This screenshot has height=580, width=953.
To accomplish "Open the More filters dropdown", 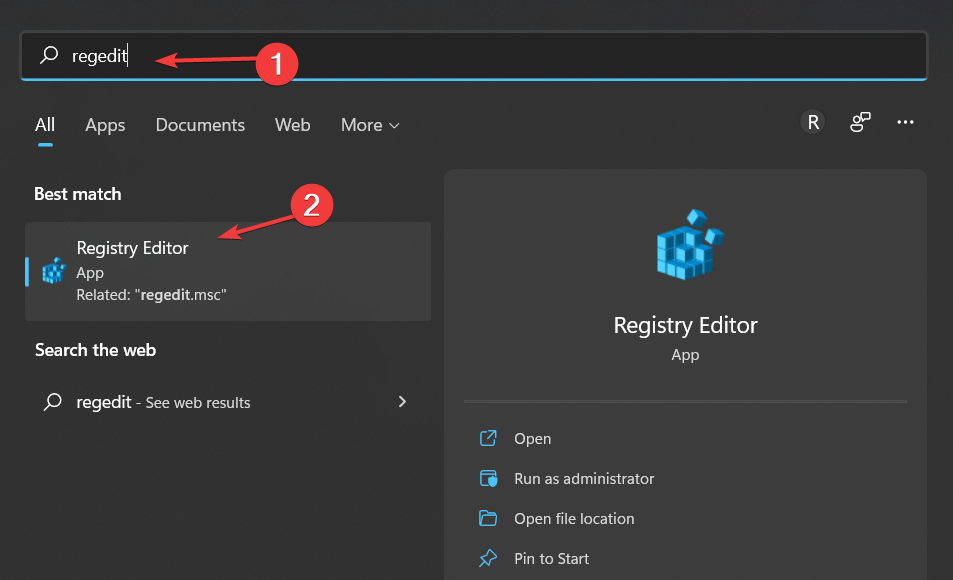I will (x=369, y=124).
